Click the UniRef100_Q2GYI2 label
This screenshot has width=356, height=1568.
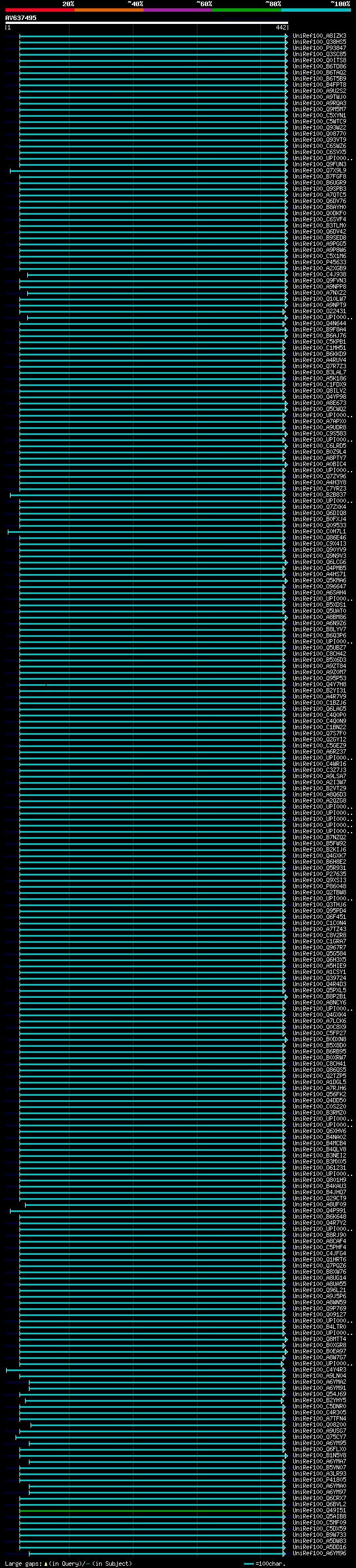[x=319, y=740]
